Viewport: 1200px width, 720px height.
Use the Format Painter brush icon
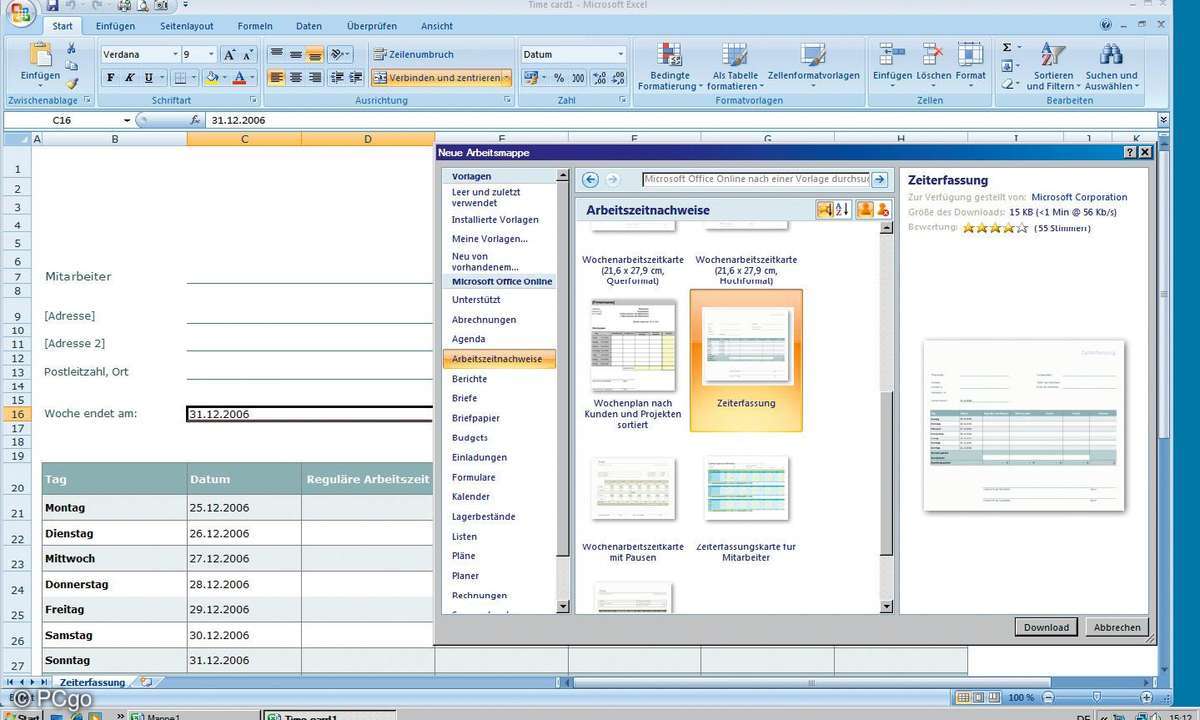click(x=71, y=84)
